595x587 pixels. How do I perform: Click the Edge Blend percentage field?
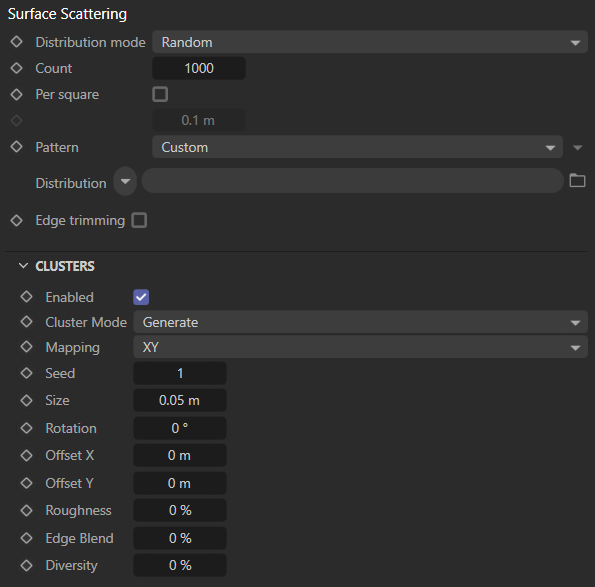tap(180, 538)
